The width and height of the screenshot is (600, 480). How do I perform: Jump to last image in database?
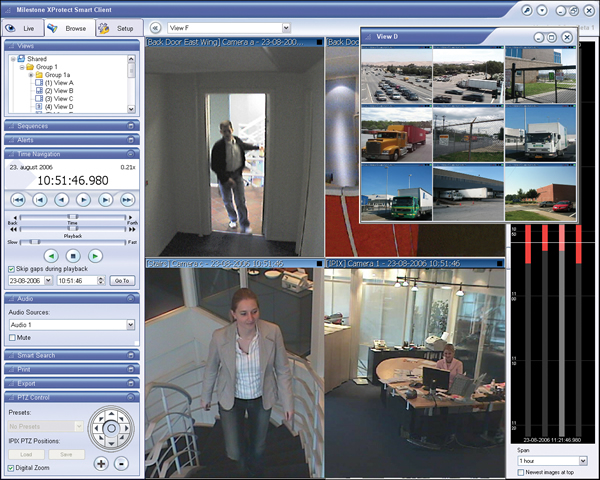coord(127,199)
